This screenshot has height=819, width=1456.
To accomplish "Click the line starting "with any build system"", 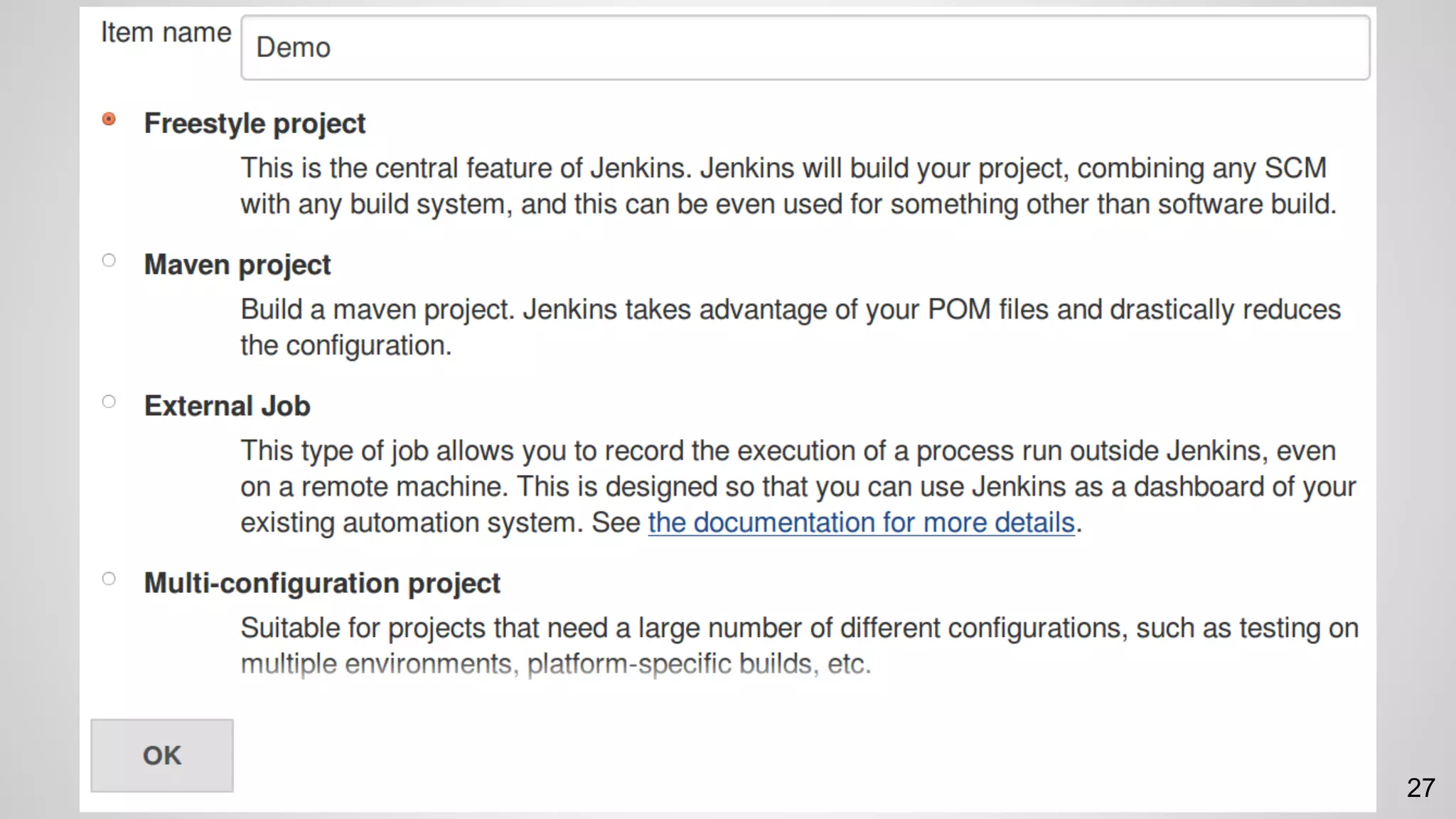I will (788, 205).
